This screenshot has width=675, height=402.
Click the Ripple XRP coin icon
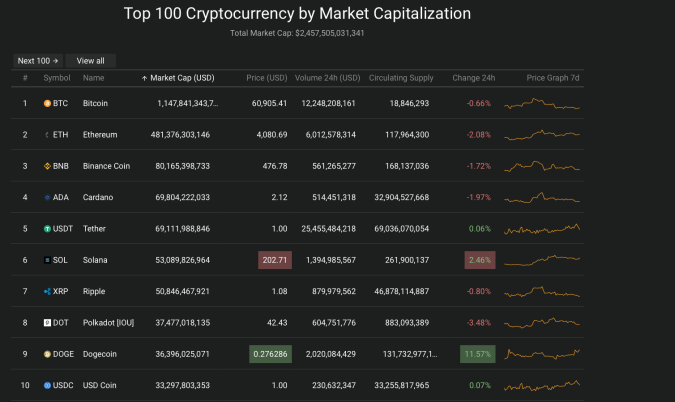[x=47, y=291]
